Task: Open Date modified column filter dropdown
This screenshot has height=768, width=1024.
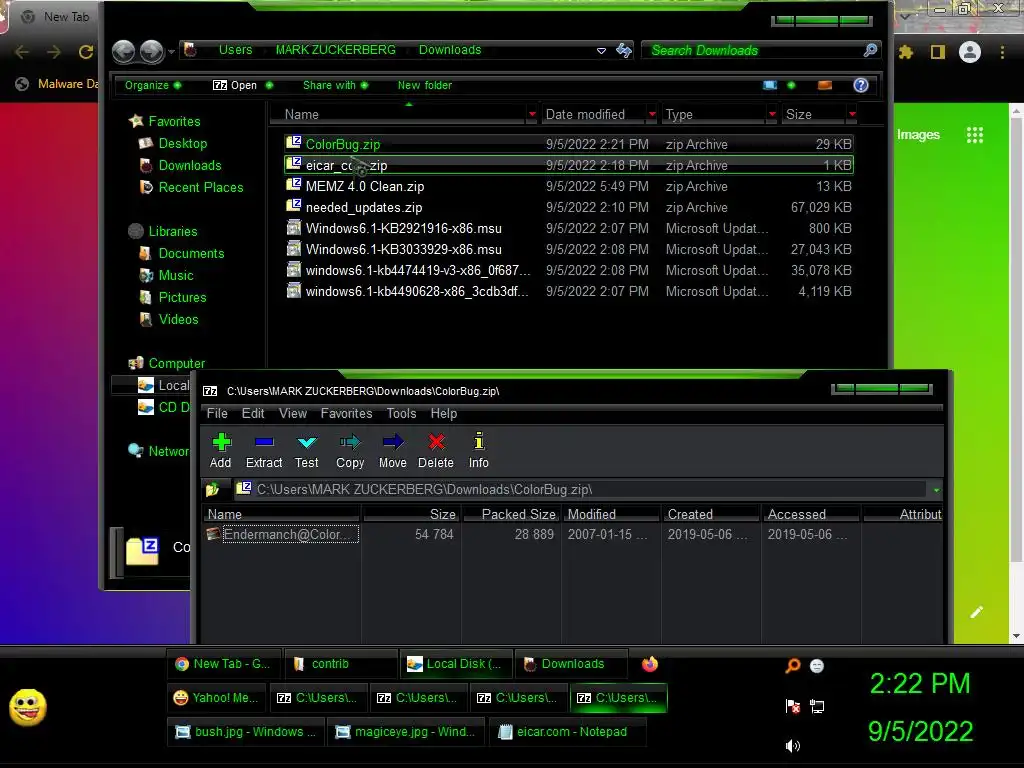Action: pyautogui.click(x=652, y=114)
